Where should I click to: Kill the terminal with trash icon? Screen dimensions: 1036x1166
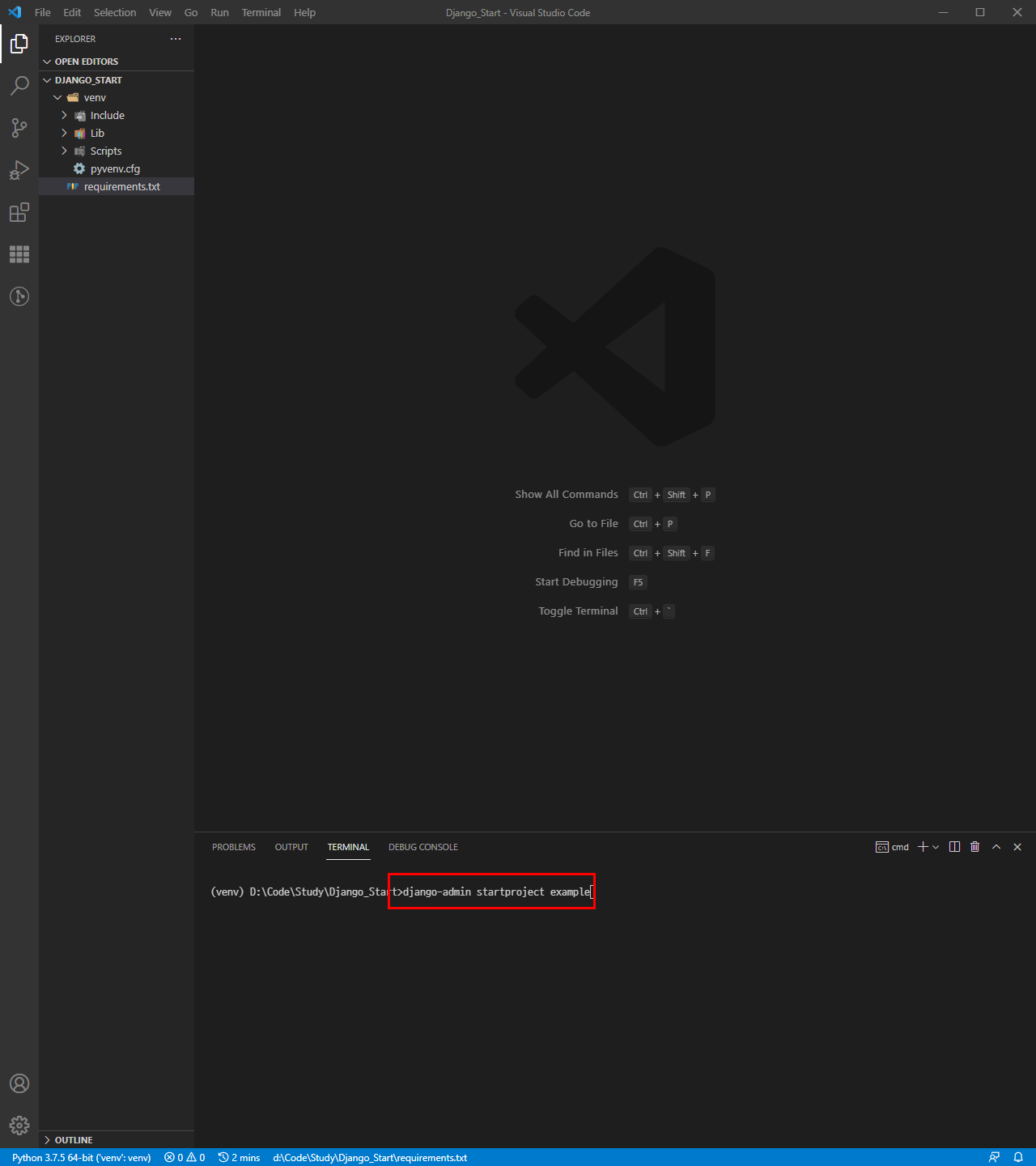click(x=975, y=847)
